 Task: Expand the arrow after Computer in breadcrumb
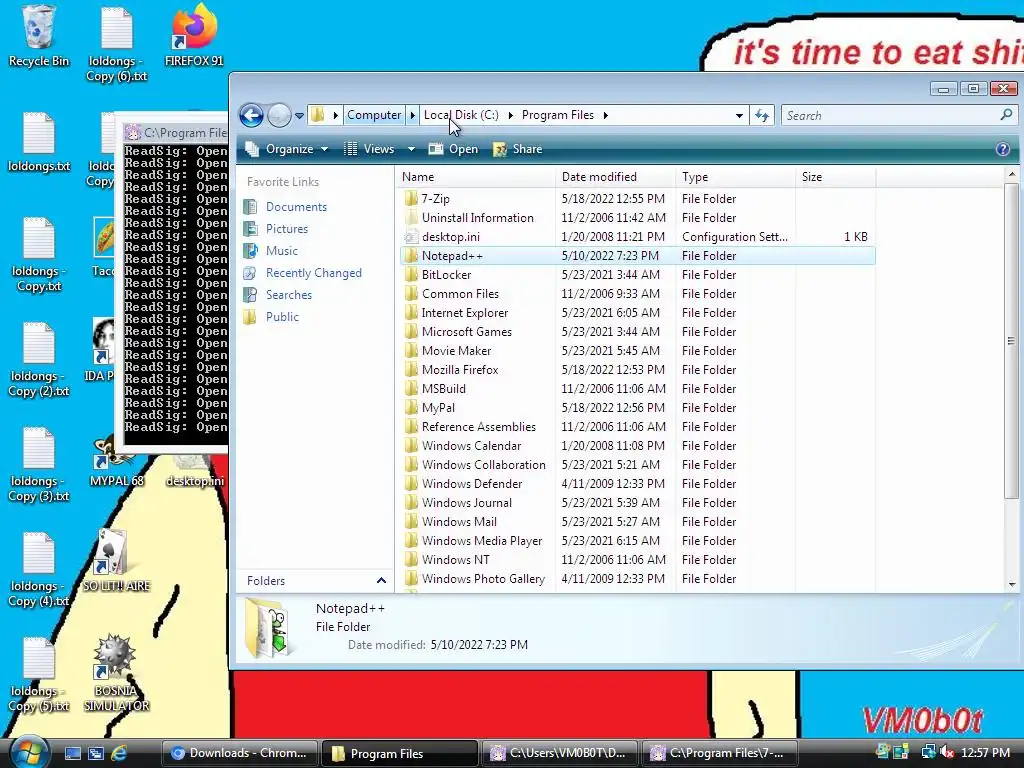coord(413,116)
